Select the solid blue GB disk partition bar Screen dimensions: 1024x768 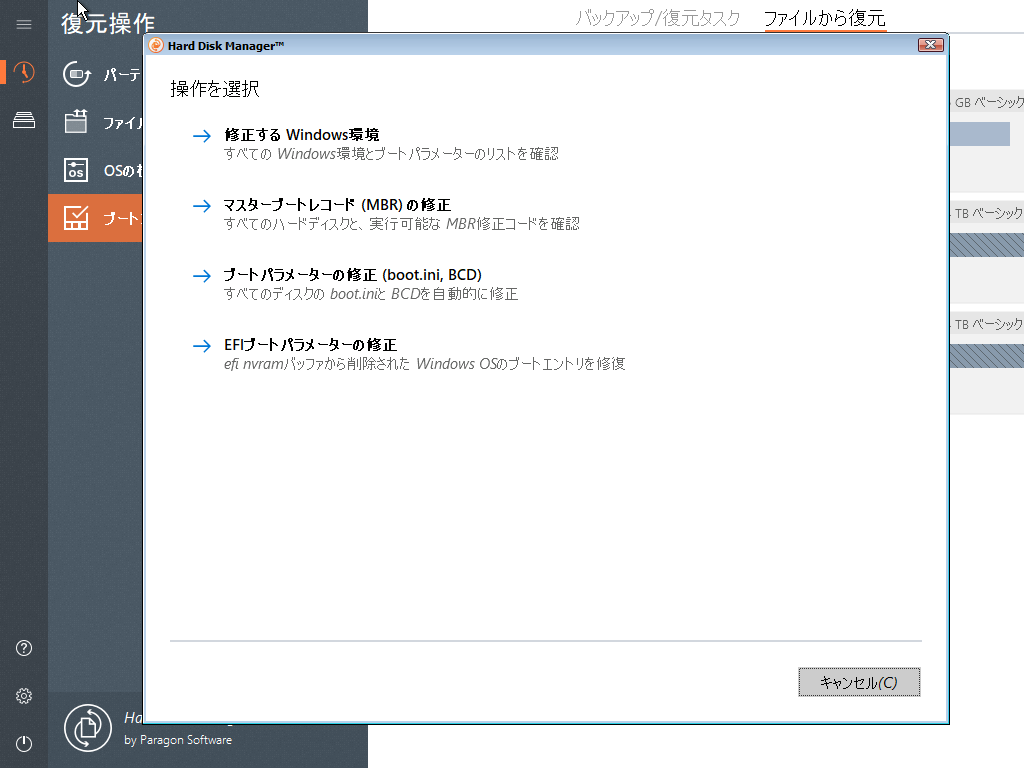tap(980, 134)
